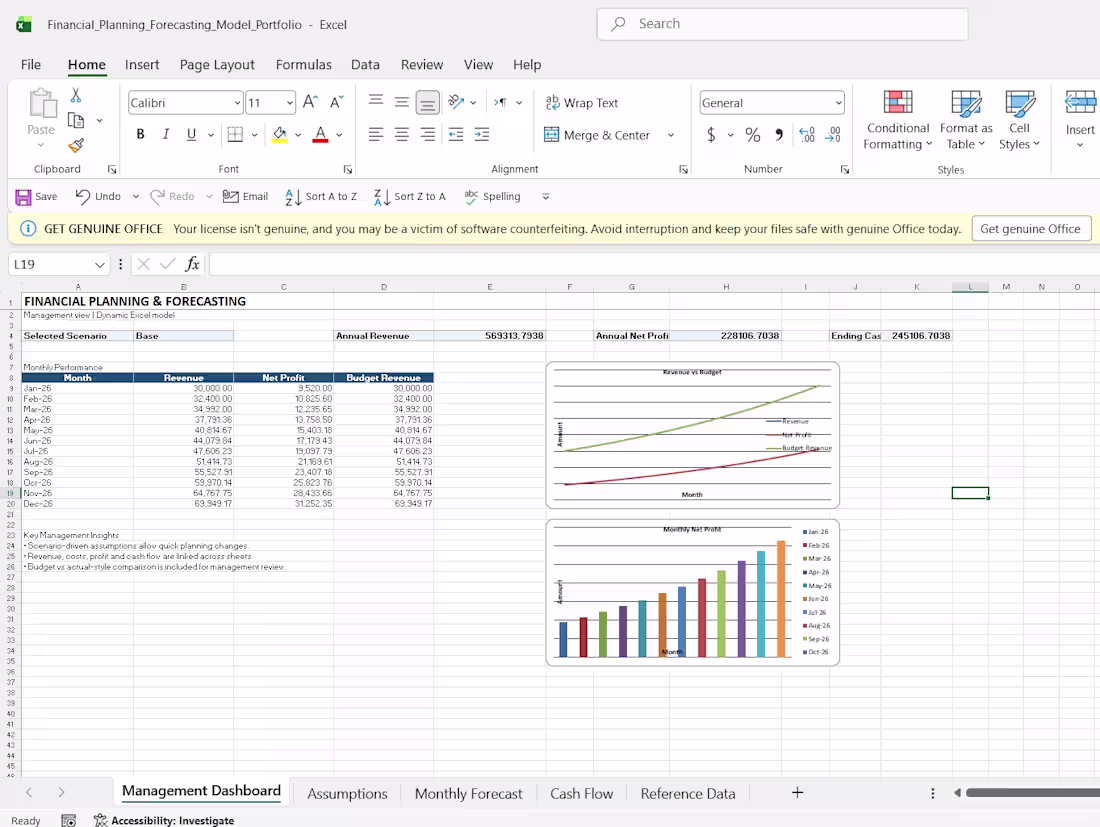Customize Quick Access Toolbar dropdown
The width and height of the screenshot is (1100, 827).
(546, 196)
